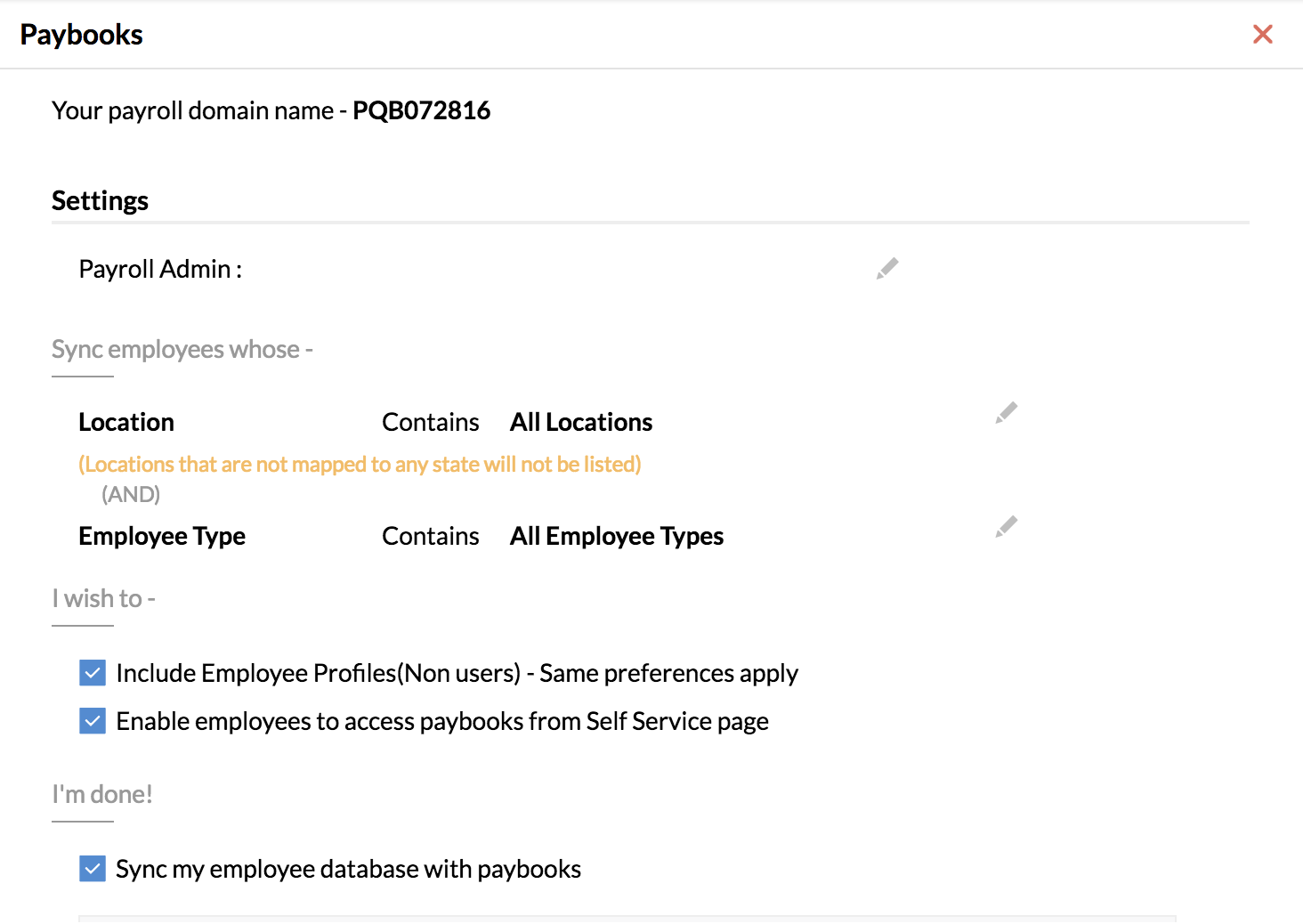This screenshot has height=924, width=1303.
Task: Click the All Locations value
Action: point(580,422)
